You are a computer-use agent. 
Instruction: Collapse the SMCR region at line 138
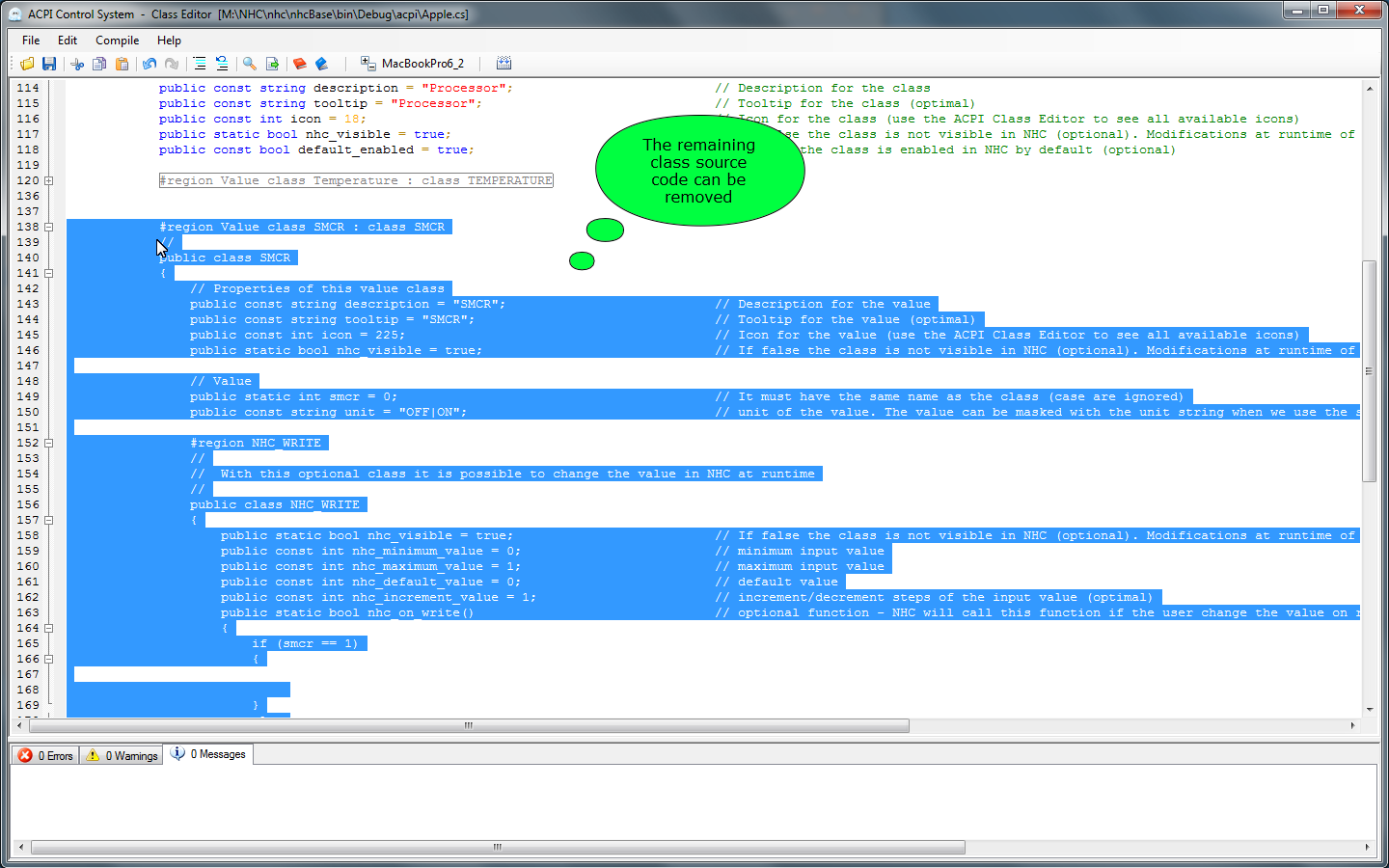(48, 227)
